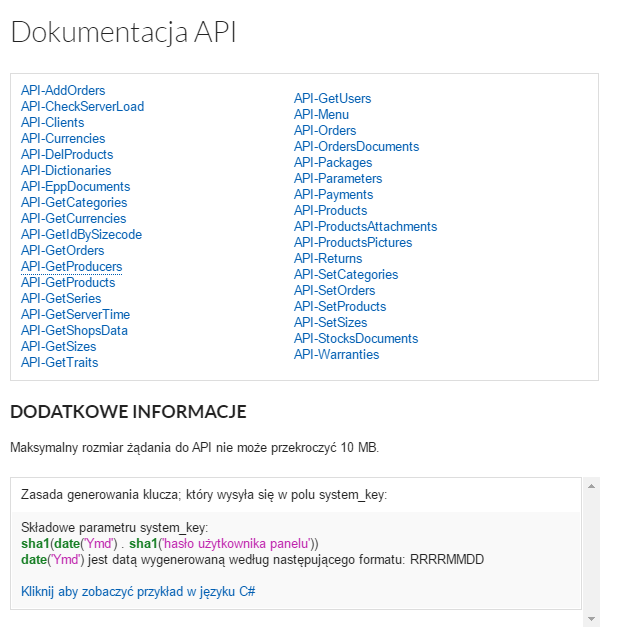This screenshot has height=627, width=618.
Task: Open the API-AddOrders documentation link
Action: (63, 91)
